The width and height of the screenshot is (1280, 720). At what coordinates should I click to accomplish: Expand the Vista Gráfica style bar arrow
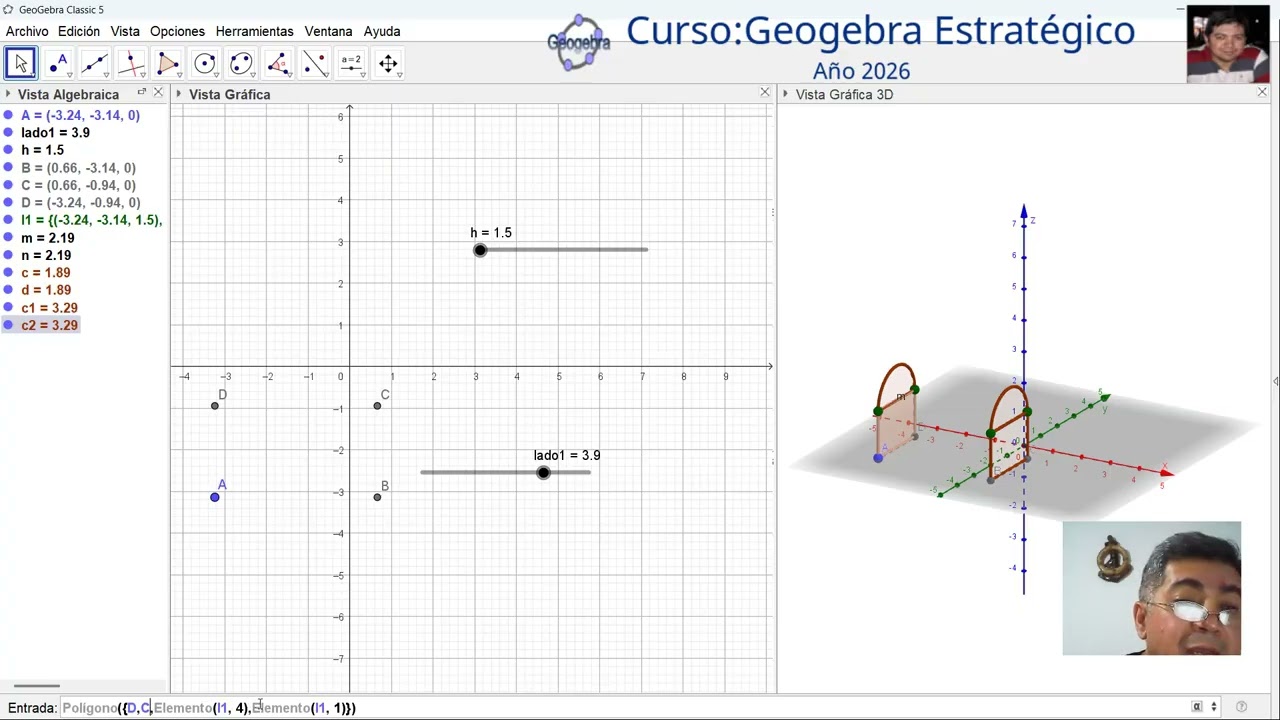tap(178, 94)
